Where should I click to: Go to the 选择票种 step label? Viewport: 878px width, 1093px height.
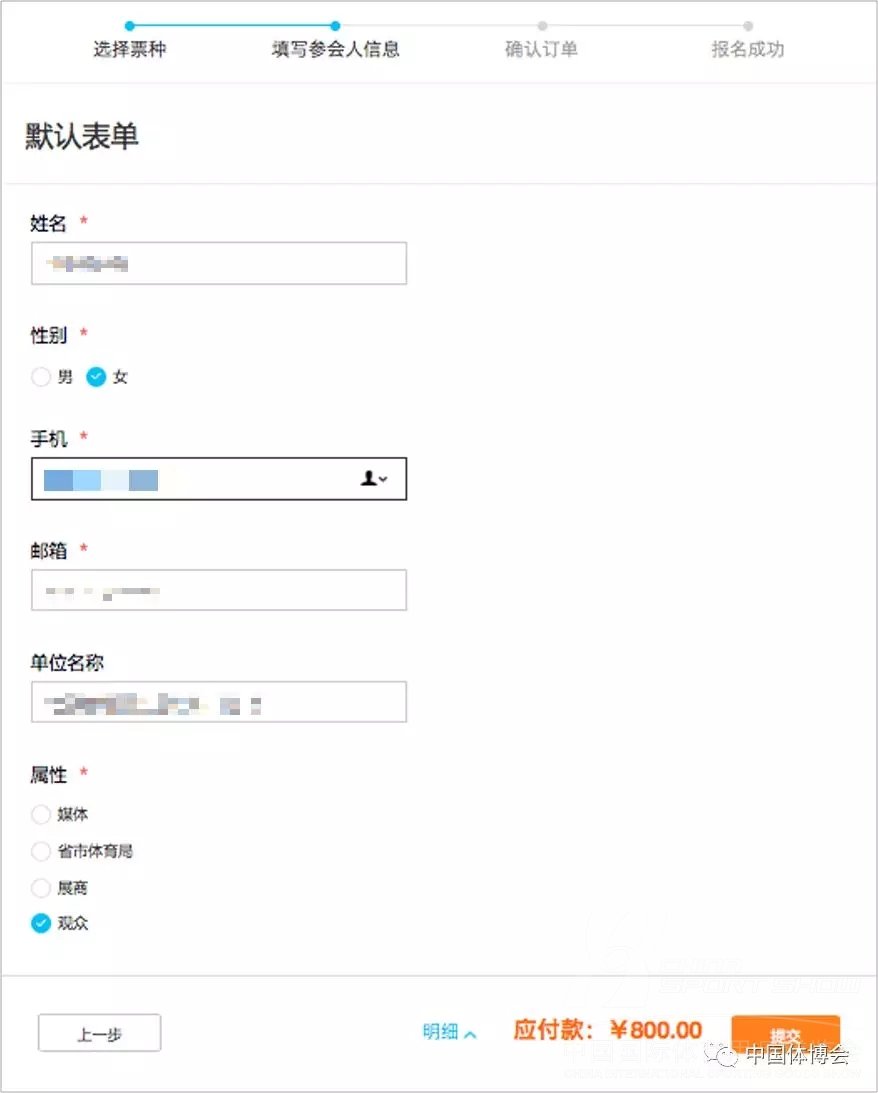tap(130, 49)
